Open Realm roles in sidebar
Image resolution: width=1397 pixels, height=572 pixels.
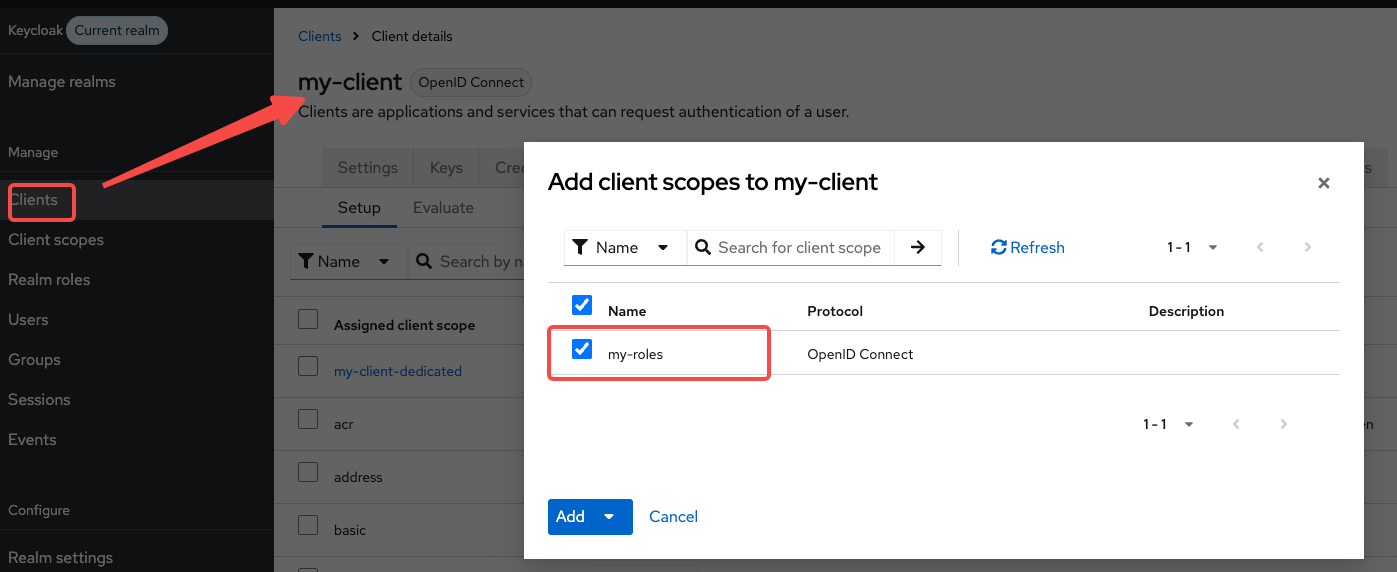[137, 280]
